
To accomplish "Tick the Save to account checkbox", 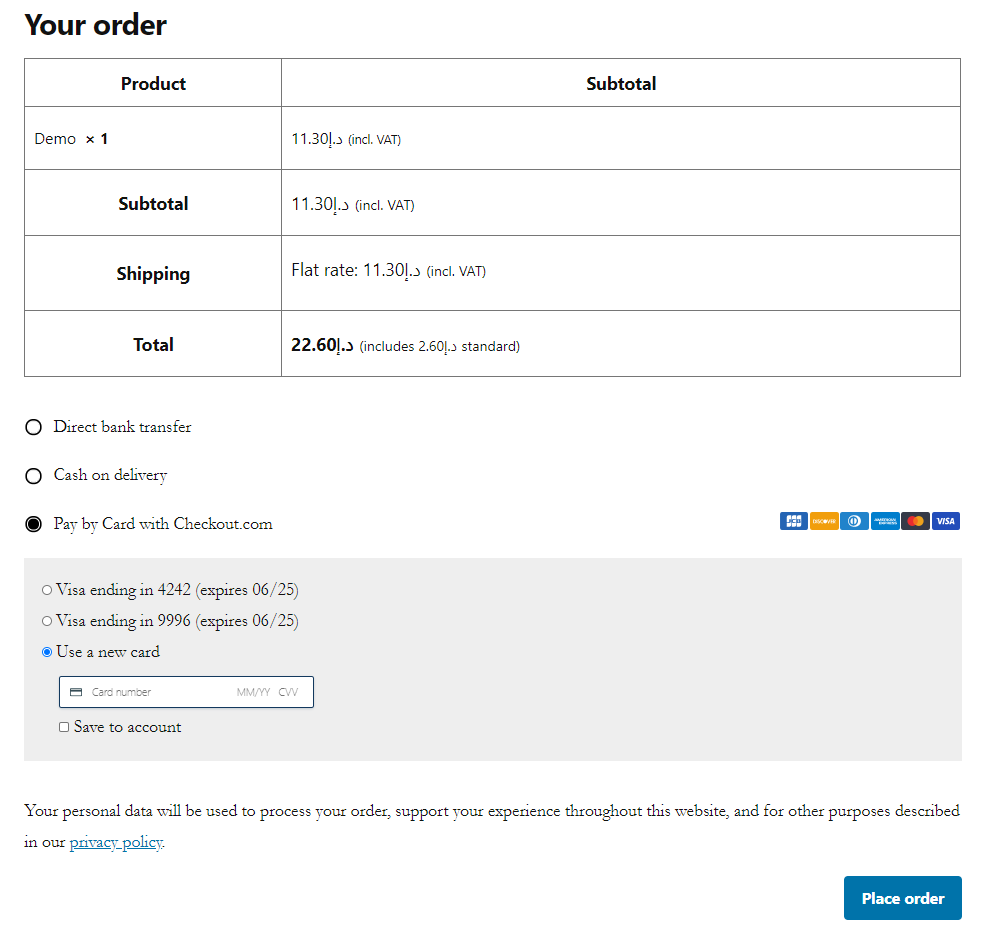I will click(x=64, y=727).
